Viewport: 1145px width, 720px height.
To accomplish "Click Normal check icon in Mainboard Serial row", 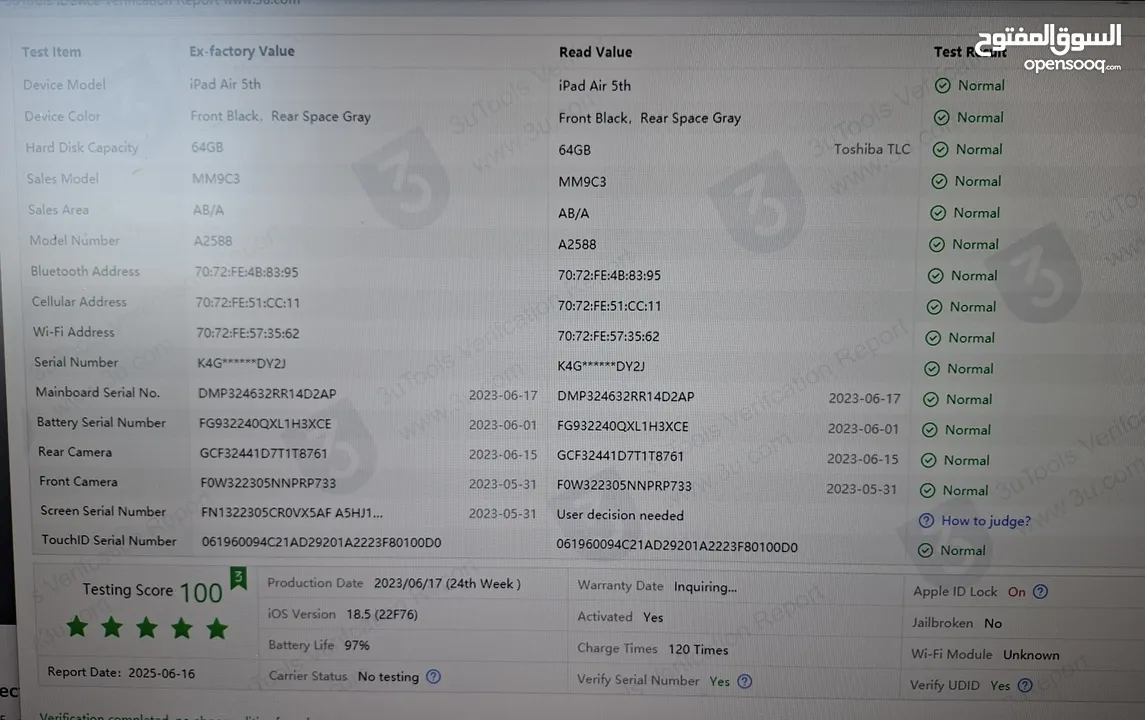I will (930, 399).
